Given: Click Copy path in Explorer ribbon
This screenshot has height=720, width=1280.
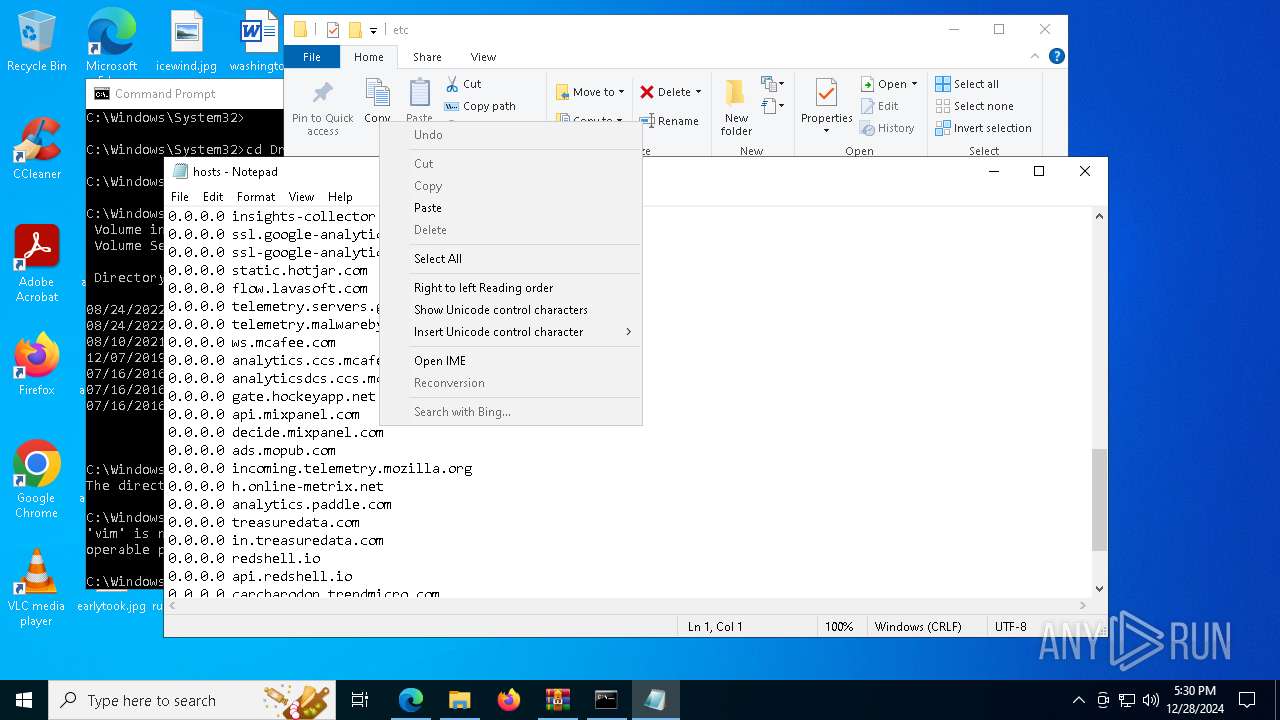Looking at the screenshot, I should [x=480, y=106].
